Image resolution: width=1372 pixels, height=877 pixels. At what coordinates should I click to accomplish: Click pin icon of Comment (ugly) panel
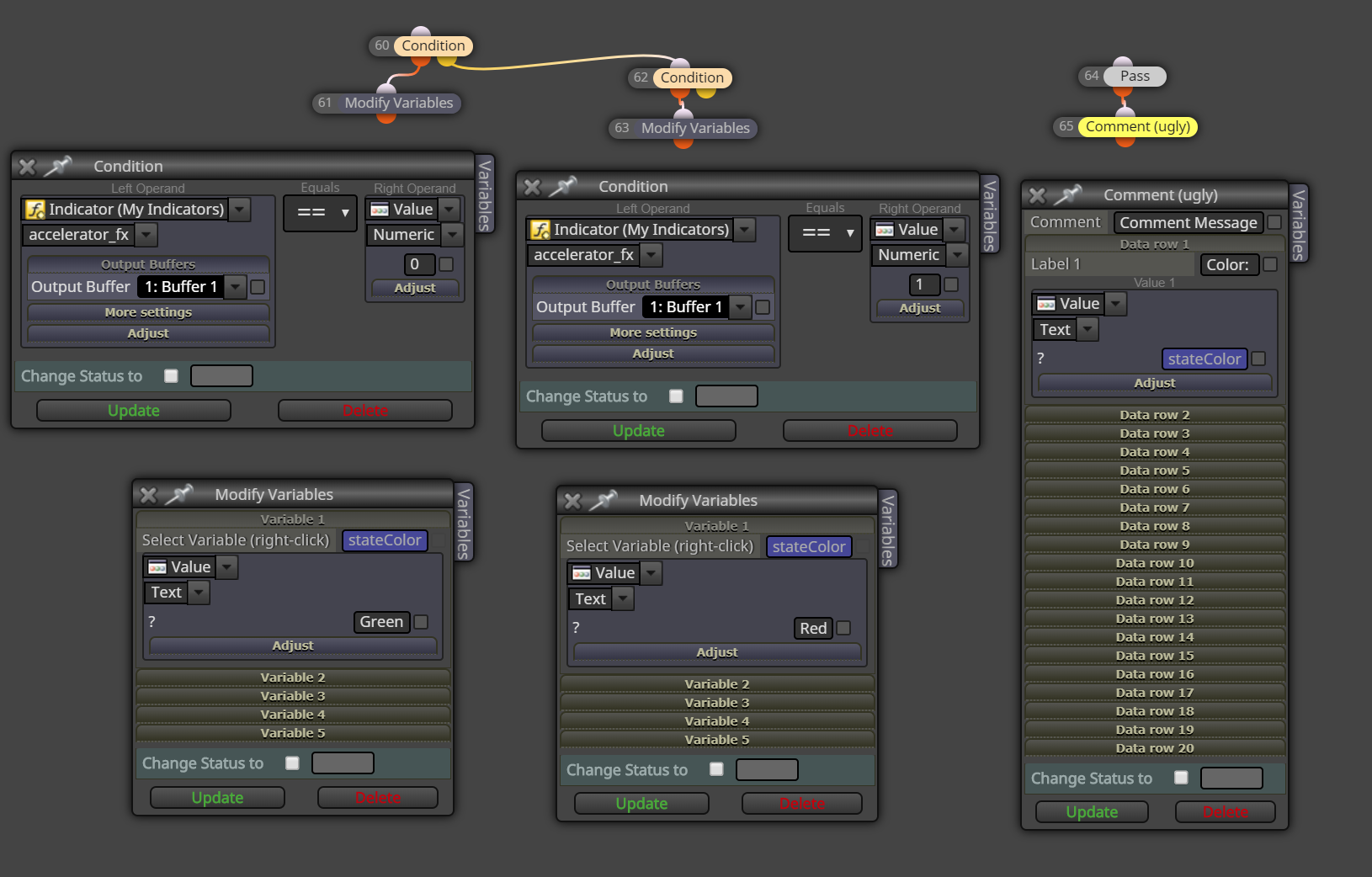(1068, 194)
